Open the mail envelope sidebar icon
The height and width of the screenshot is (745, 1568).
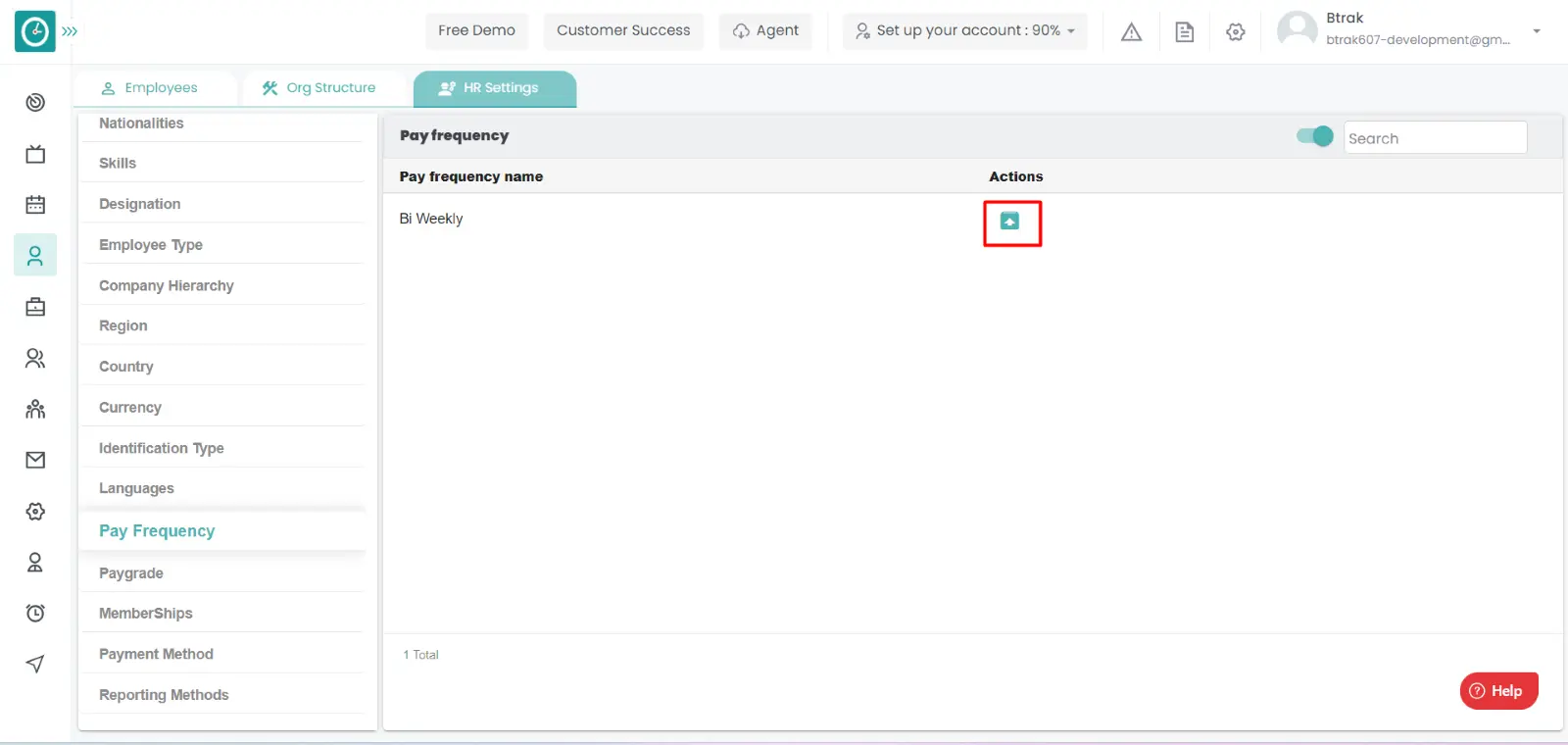[x=35, y=460]
